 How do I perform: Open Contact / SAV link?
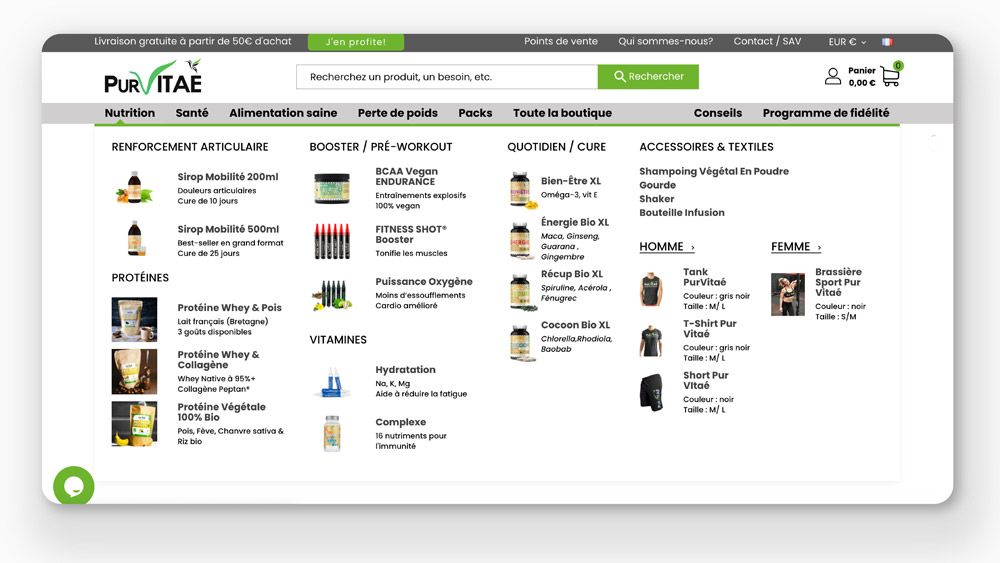(x=767, y=41)
